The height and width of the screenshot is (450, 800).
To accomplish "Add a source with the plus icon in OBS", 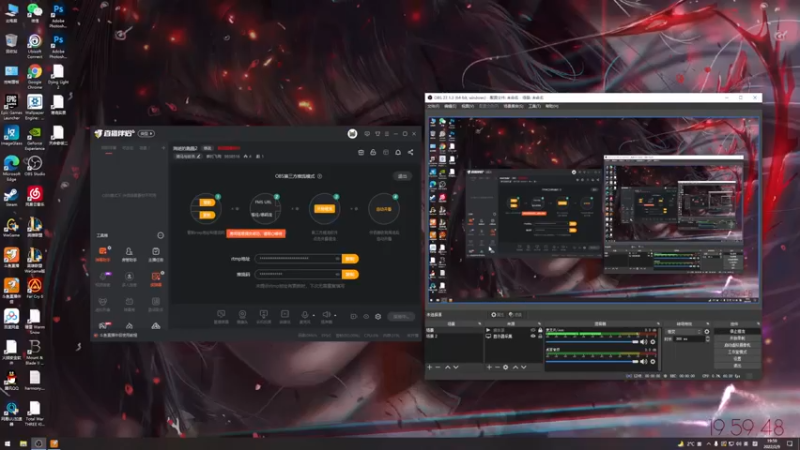I will pos(489,367).
